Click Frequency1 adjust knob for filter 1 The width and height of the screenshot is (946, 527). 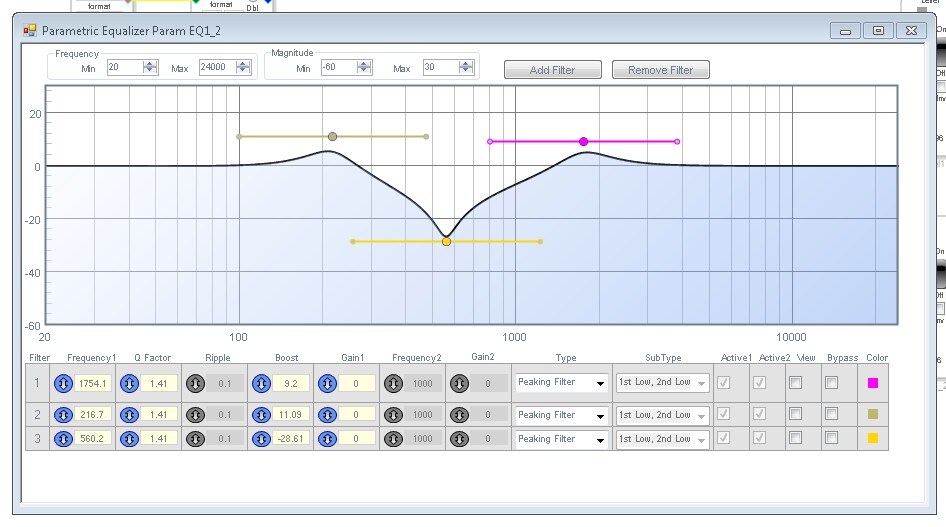(x=63, y=383)
